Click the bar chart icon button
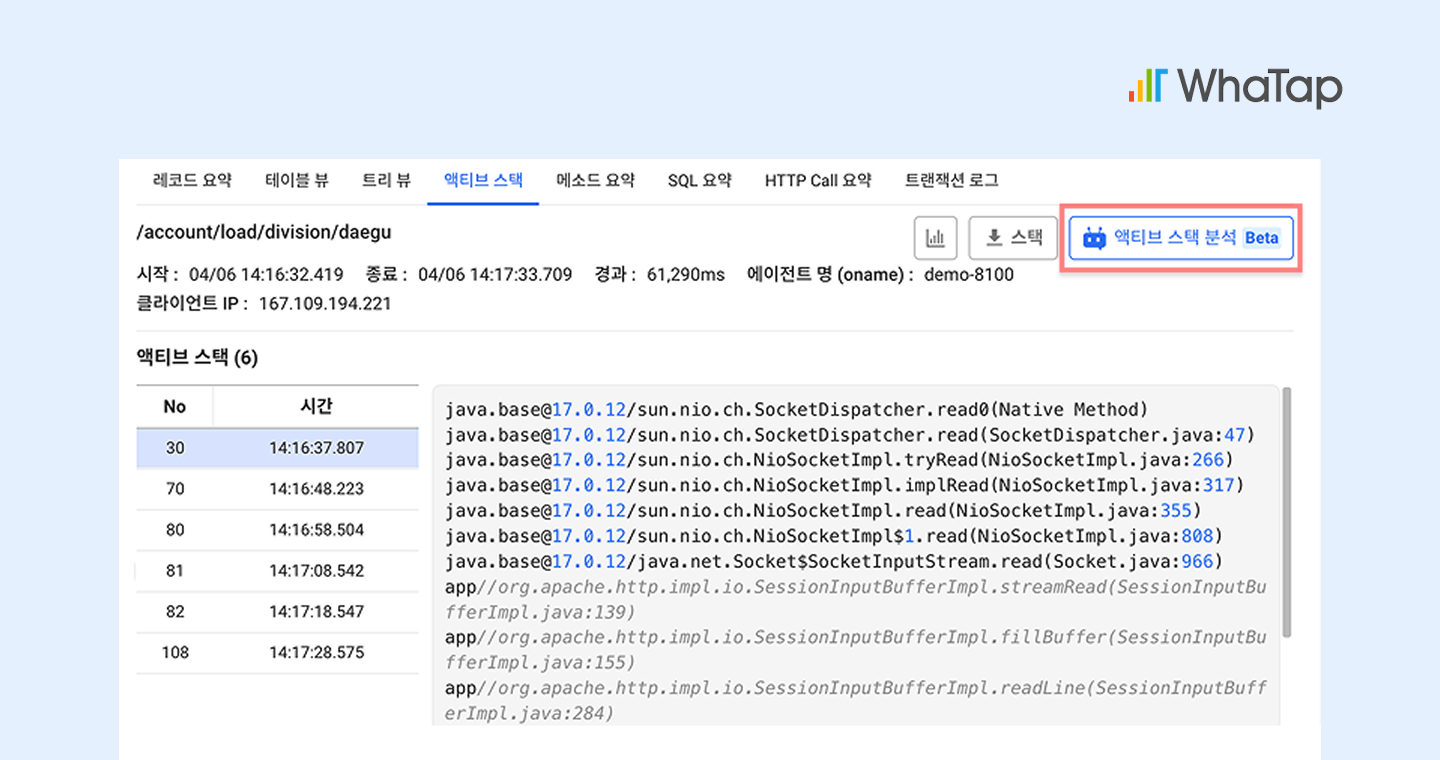This screenshot has width=1440, height=760. click(935, 238)
